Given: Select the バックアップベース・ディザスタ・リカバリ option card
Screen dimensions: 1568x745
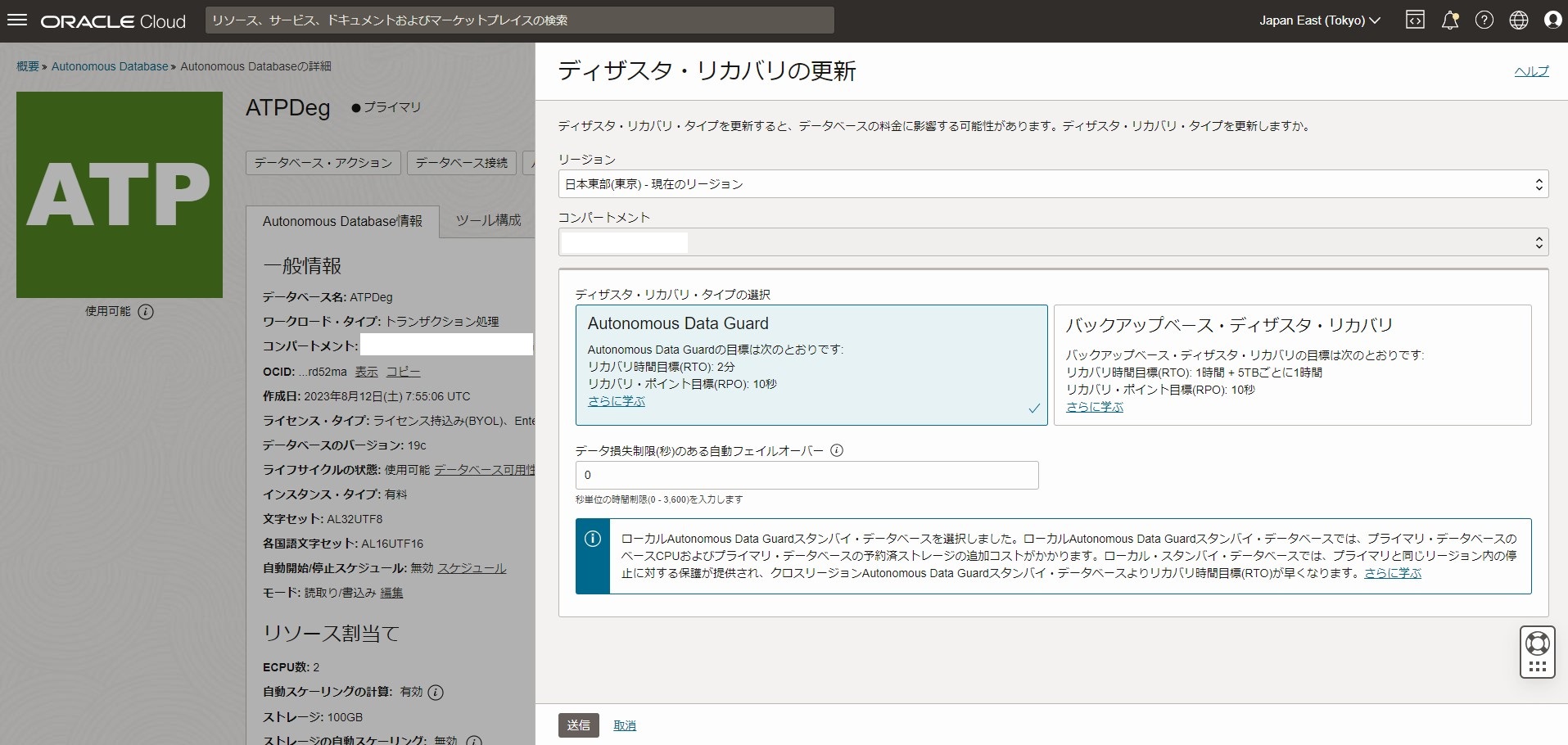Looking at the screenshot, I should pos(1291,364).
